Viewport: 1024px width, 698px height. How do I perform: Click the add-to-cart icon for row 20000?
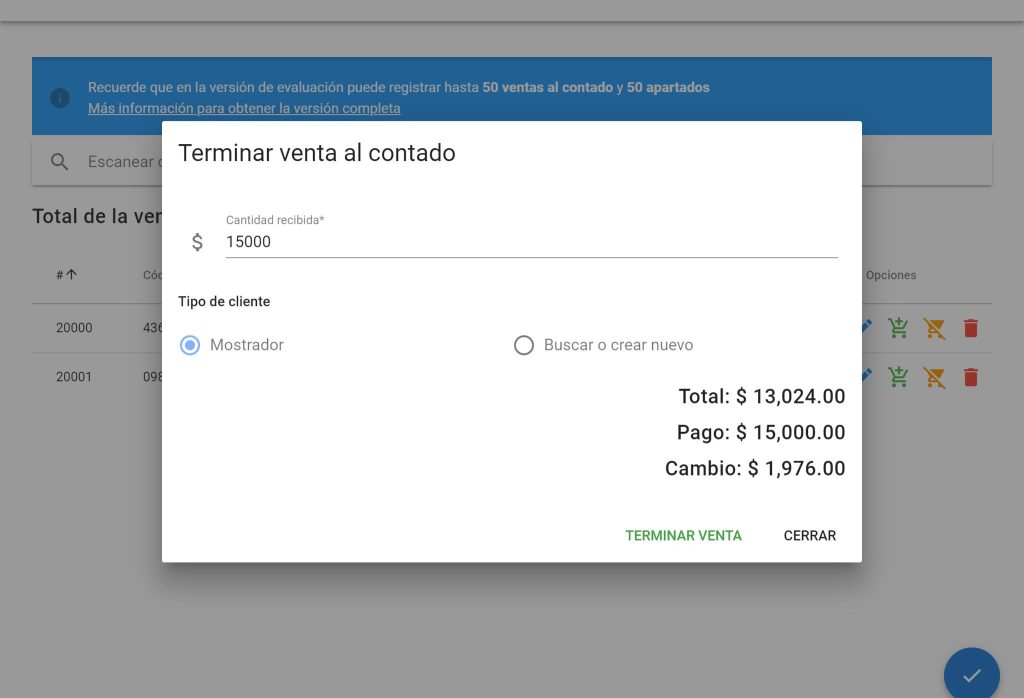pos(898,328)
